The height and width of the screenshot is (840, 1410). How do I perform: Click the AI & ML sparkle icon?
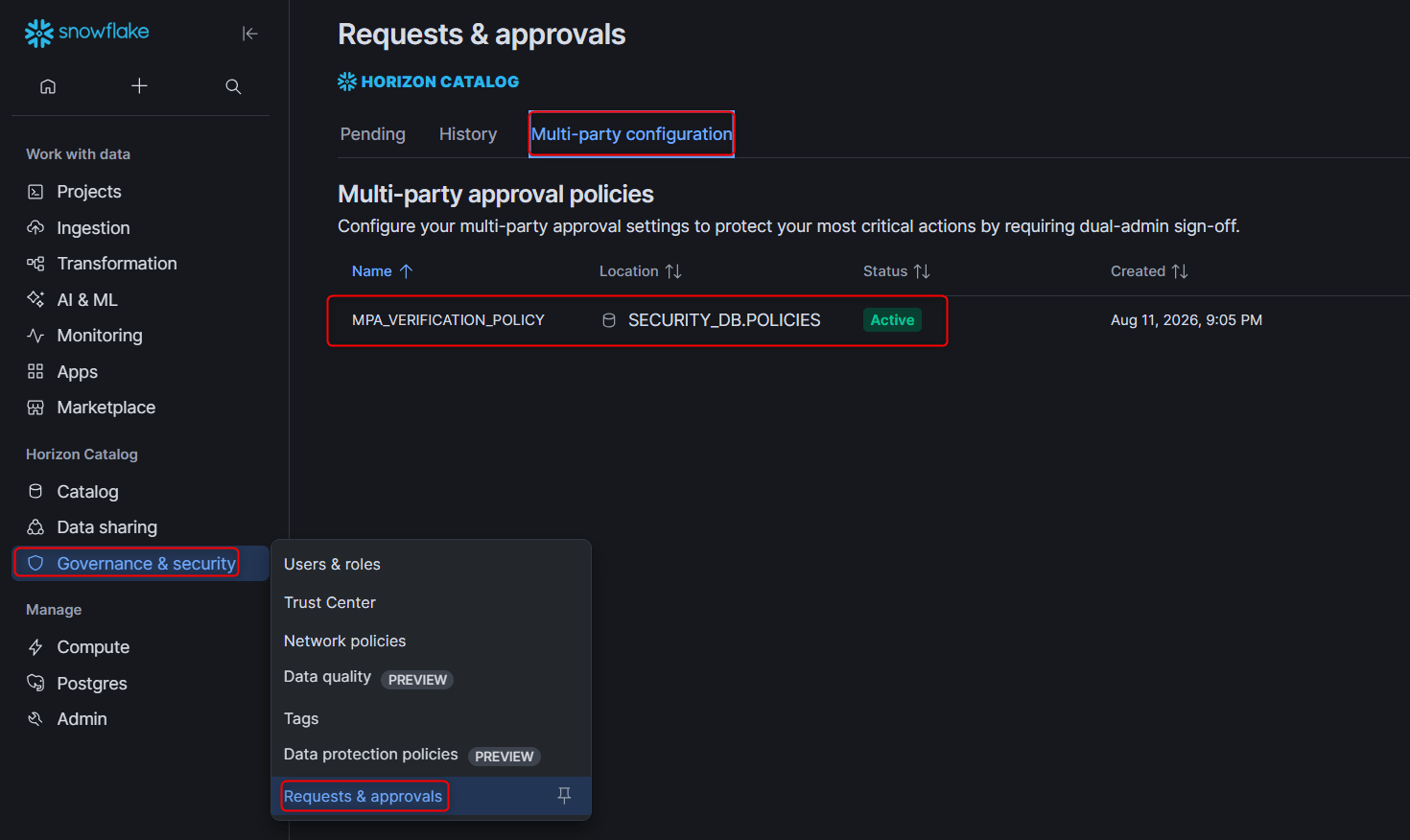click(x=35, y=300)
